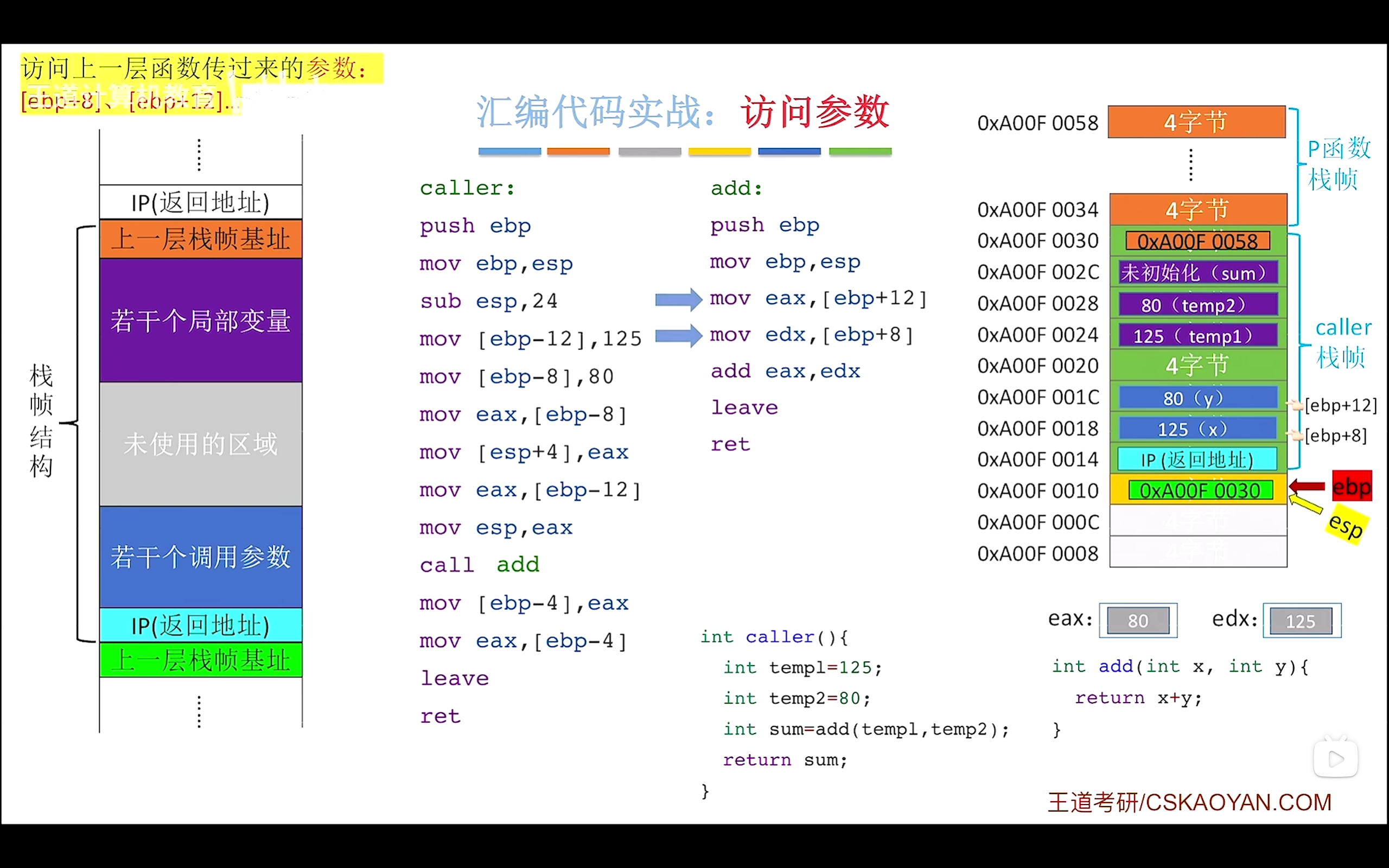Click the blue arrow beside mov edx,[ebp+8]
Screen dimensions: 1389x868
pyautogui.click(x=678, y=335)
